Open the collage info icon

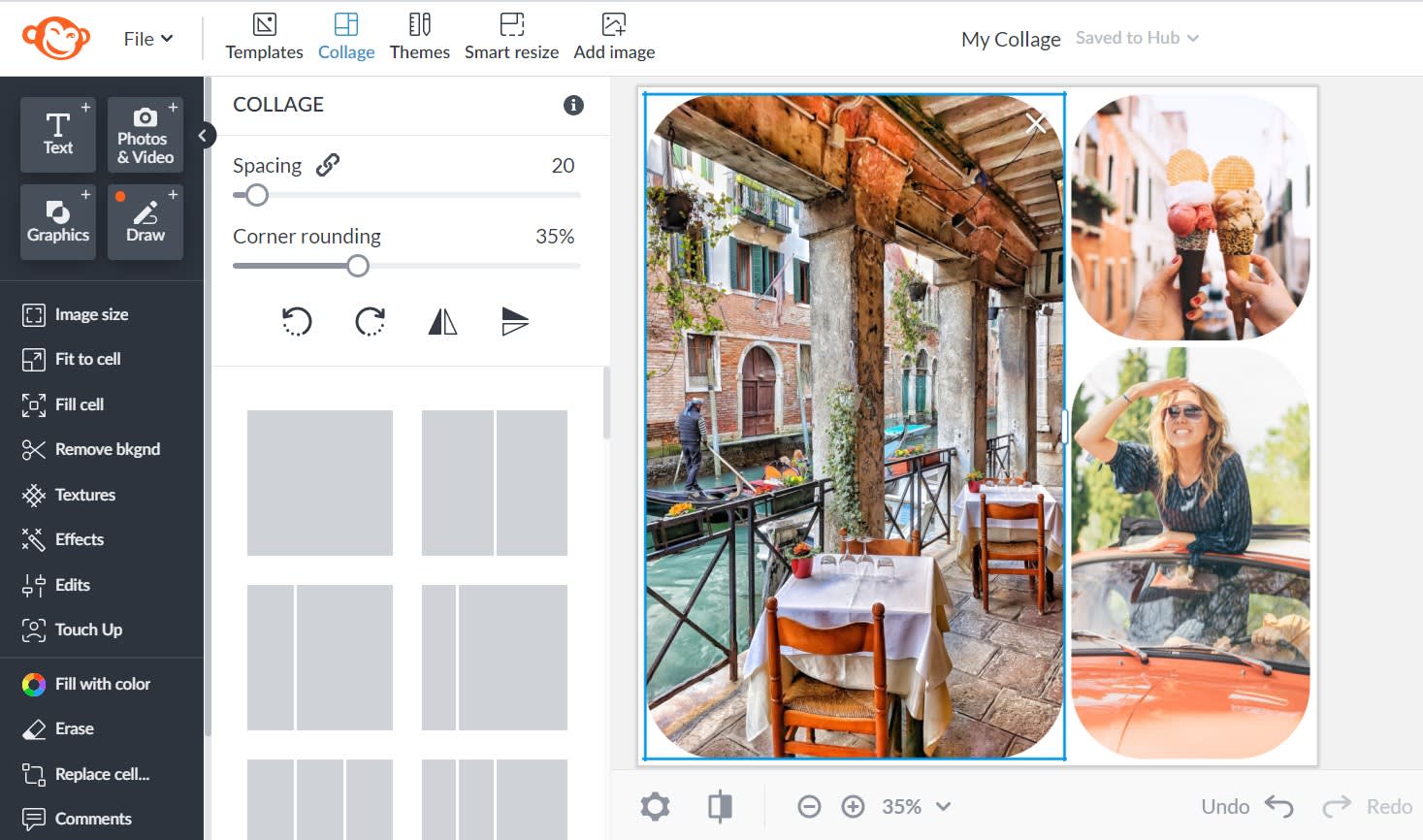pos(573,105)
